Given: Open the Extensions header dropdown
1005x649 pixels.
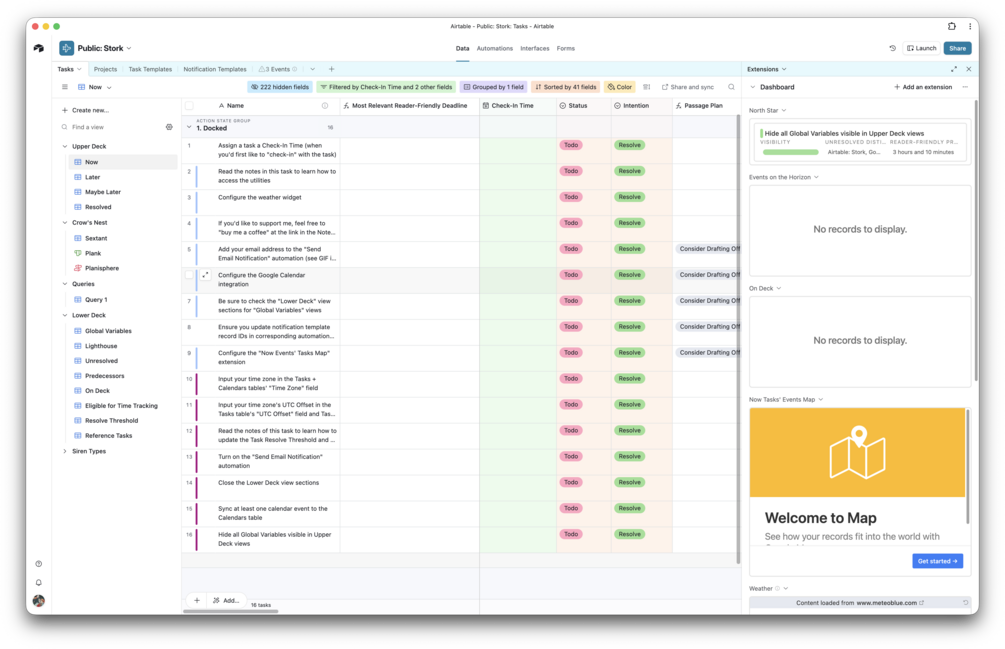Looking at the screenshot, I should coord(784,69).
